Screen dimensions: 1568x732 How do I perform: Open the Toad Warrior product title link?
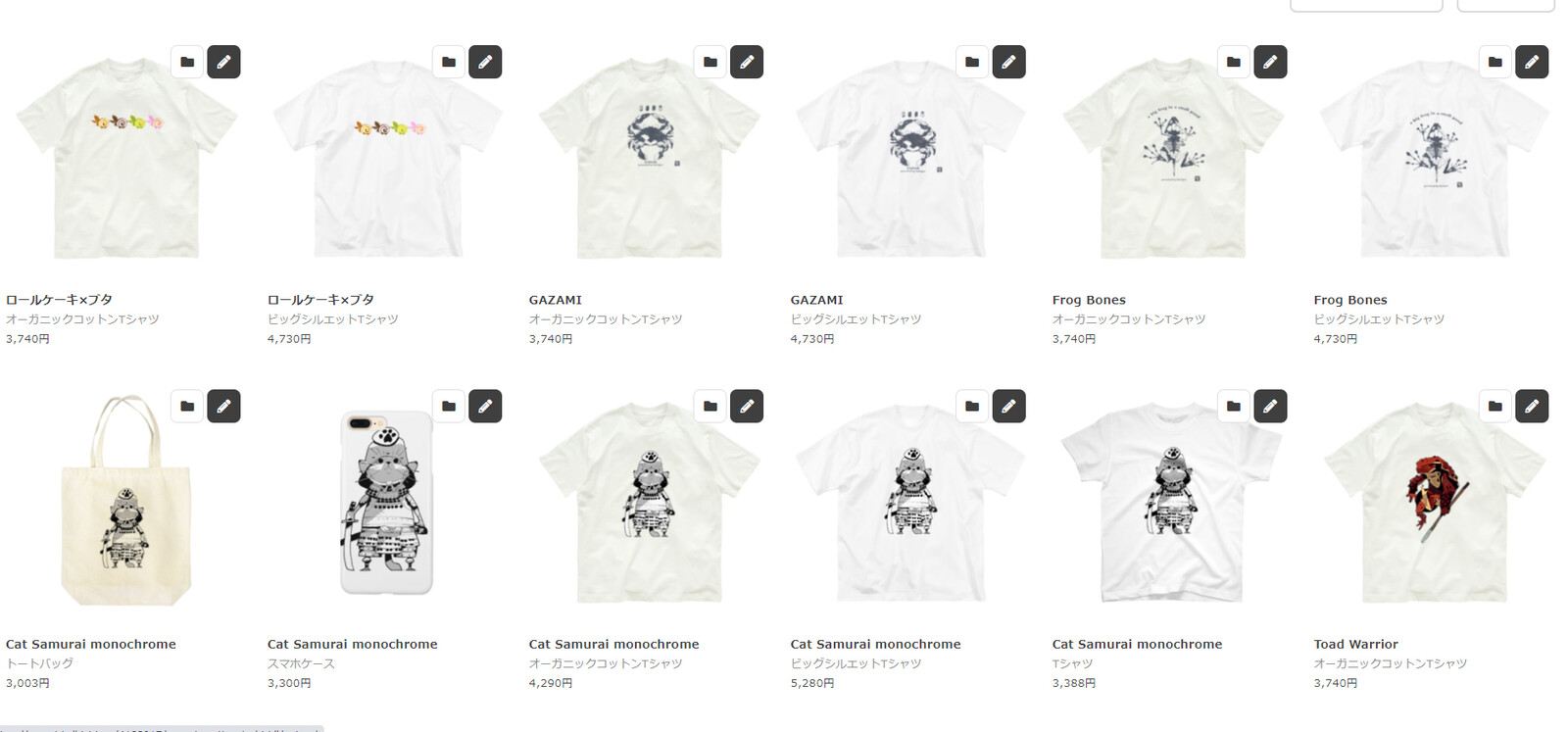tap(1355, 644)
